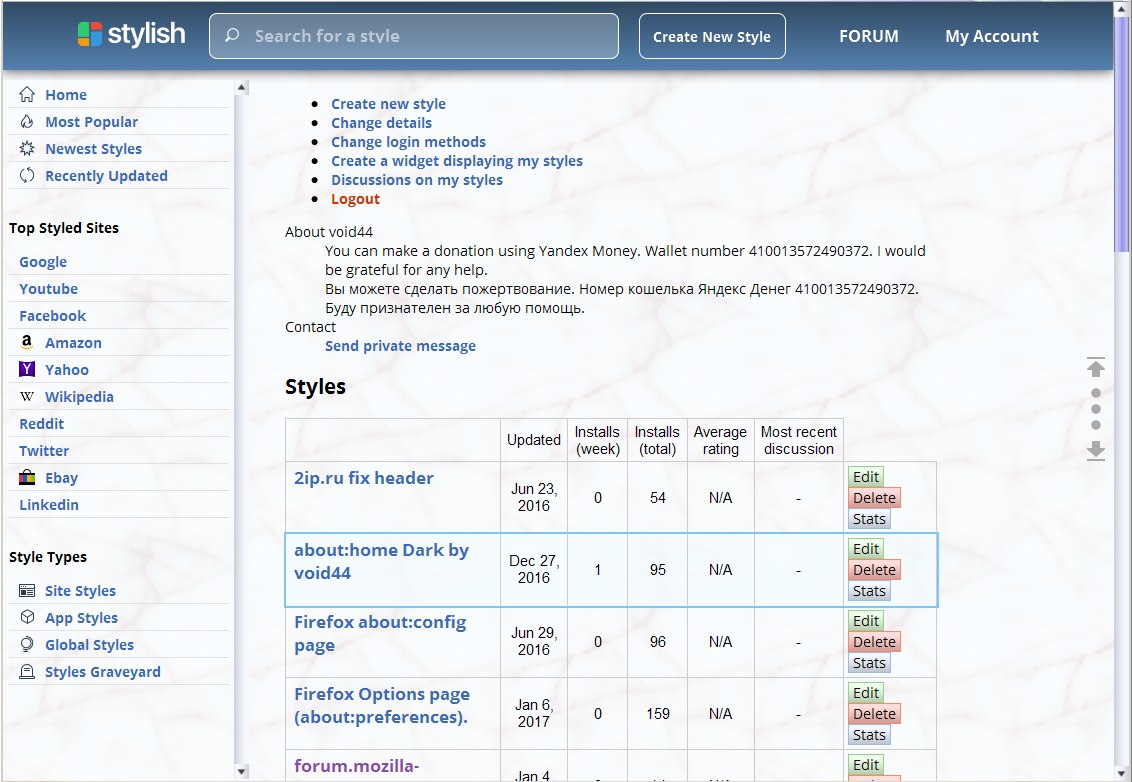1132x782 pixels.
Task: Click the Stylish logo
Action: pos(131,34)
